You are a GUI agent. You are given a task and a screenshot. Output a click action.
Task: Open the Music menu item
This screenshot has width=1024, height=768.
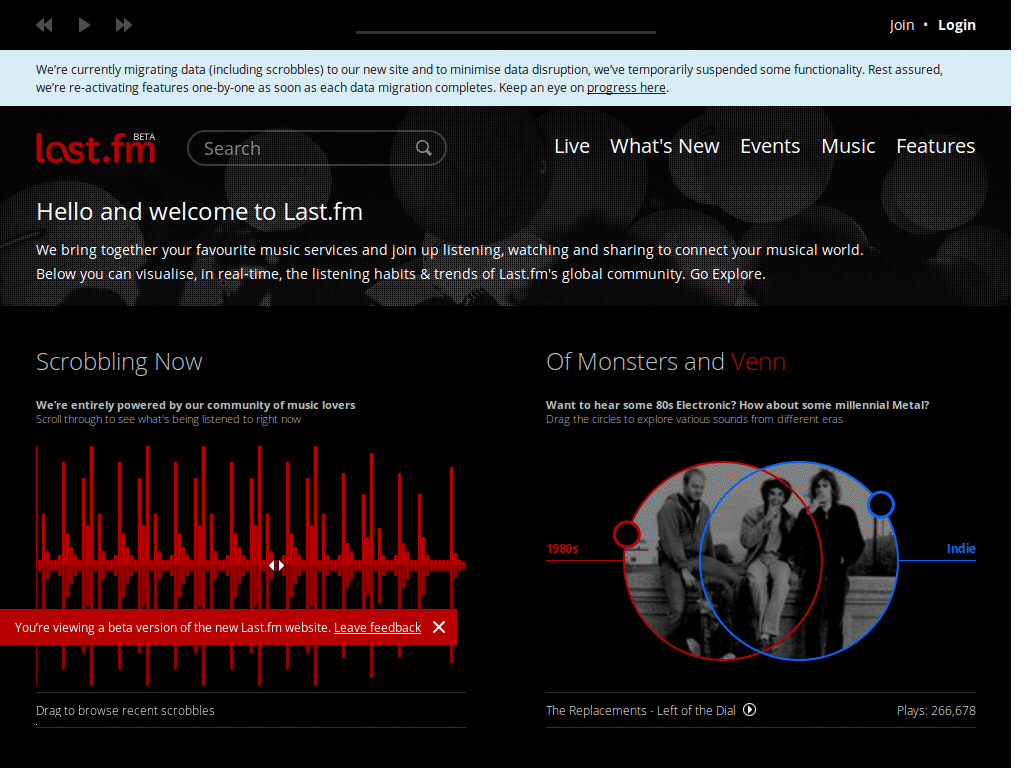(848, 146)
